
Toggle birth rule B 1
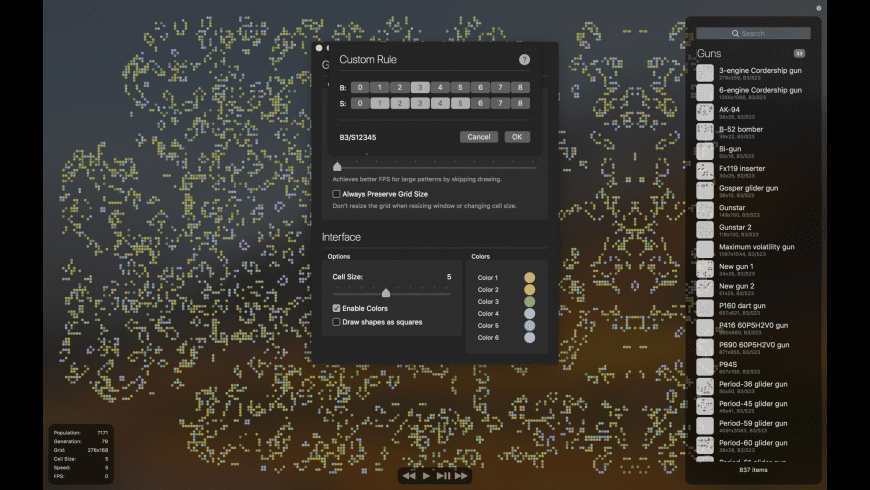(380, 87)
